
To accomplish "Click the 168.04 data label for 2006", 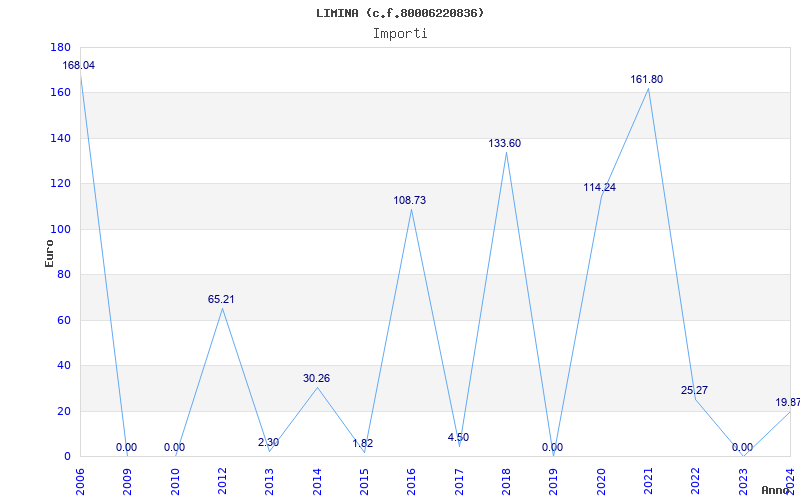I will click(79, 65).
